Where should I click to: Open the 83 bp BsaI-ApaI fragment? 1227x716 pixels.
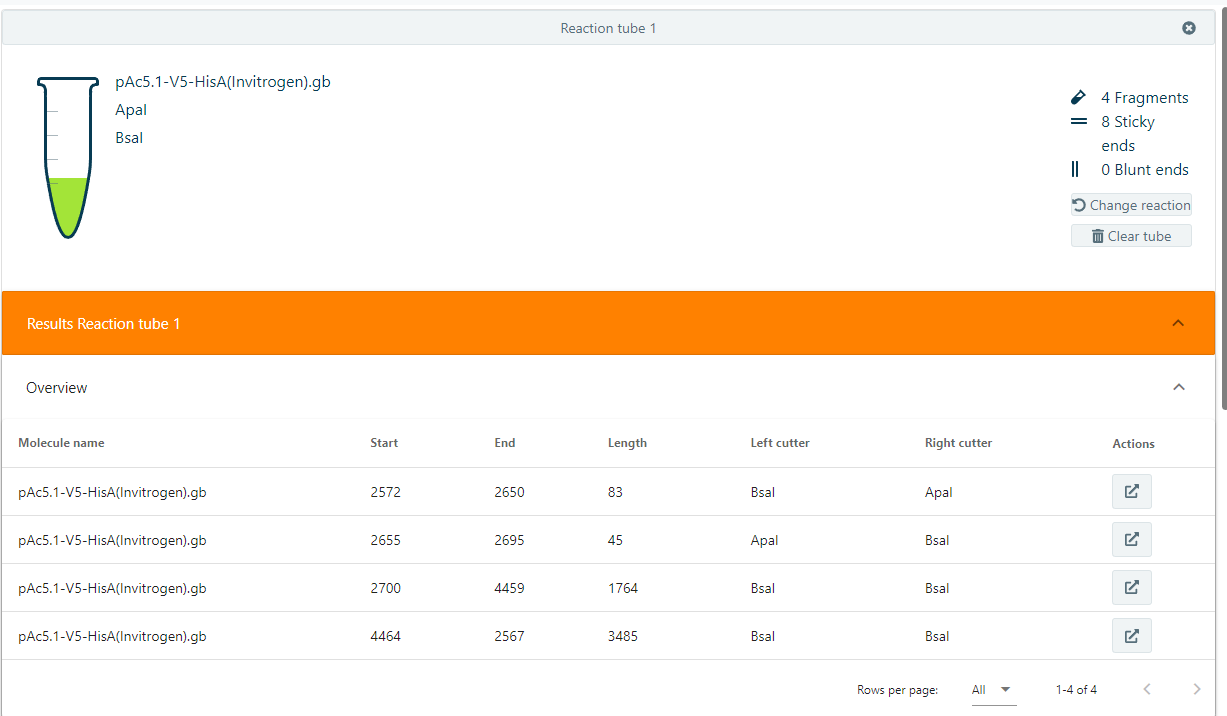point(1132,492)
